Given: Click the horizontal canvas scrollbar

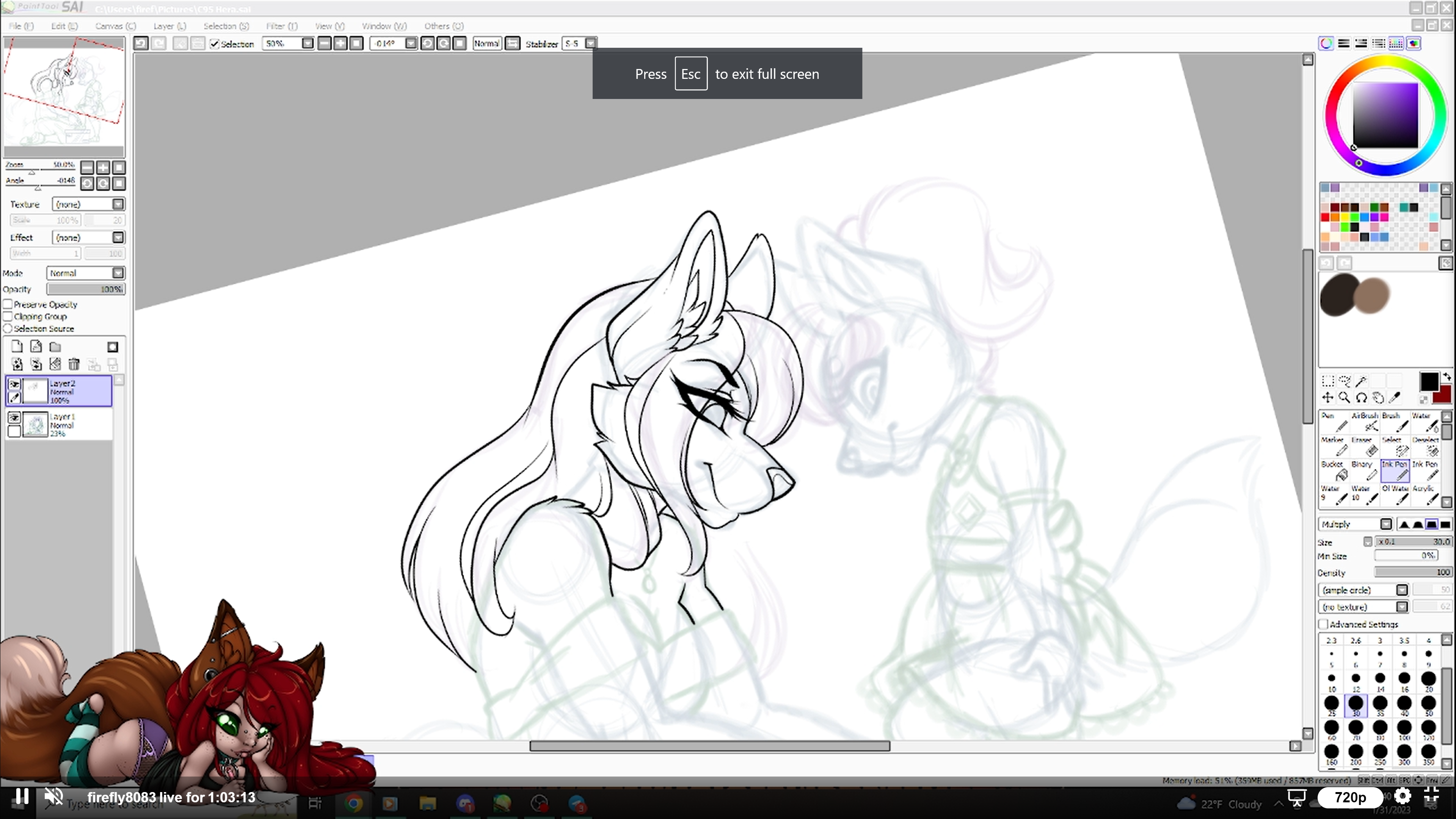Looking at the screenshot, I should coord(710,747).
